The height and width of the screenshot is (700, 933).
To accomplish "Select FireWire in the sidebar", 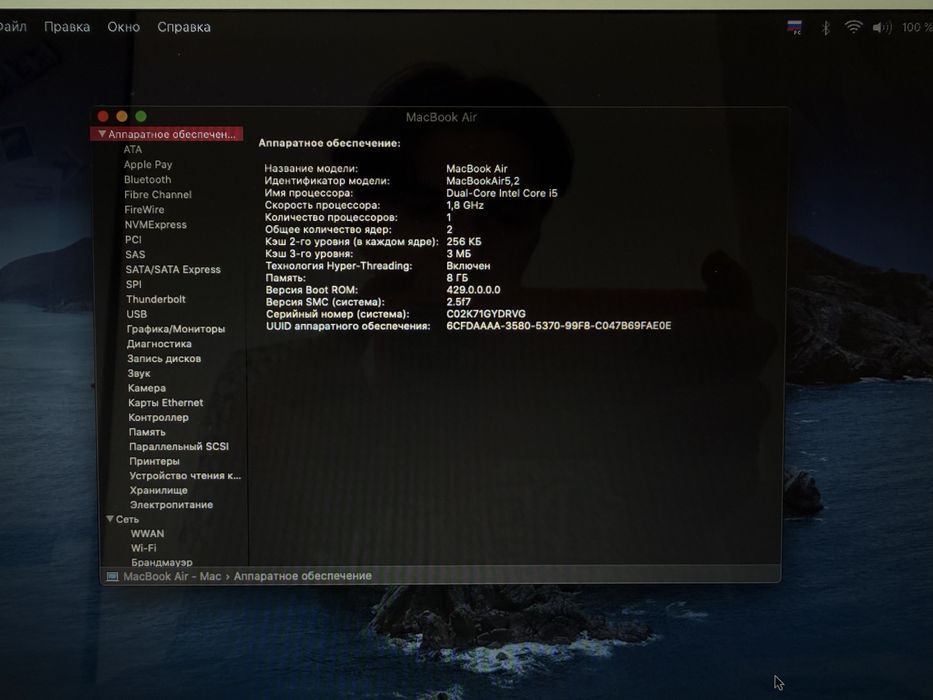I will (x=144, y=210).
